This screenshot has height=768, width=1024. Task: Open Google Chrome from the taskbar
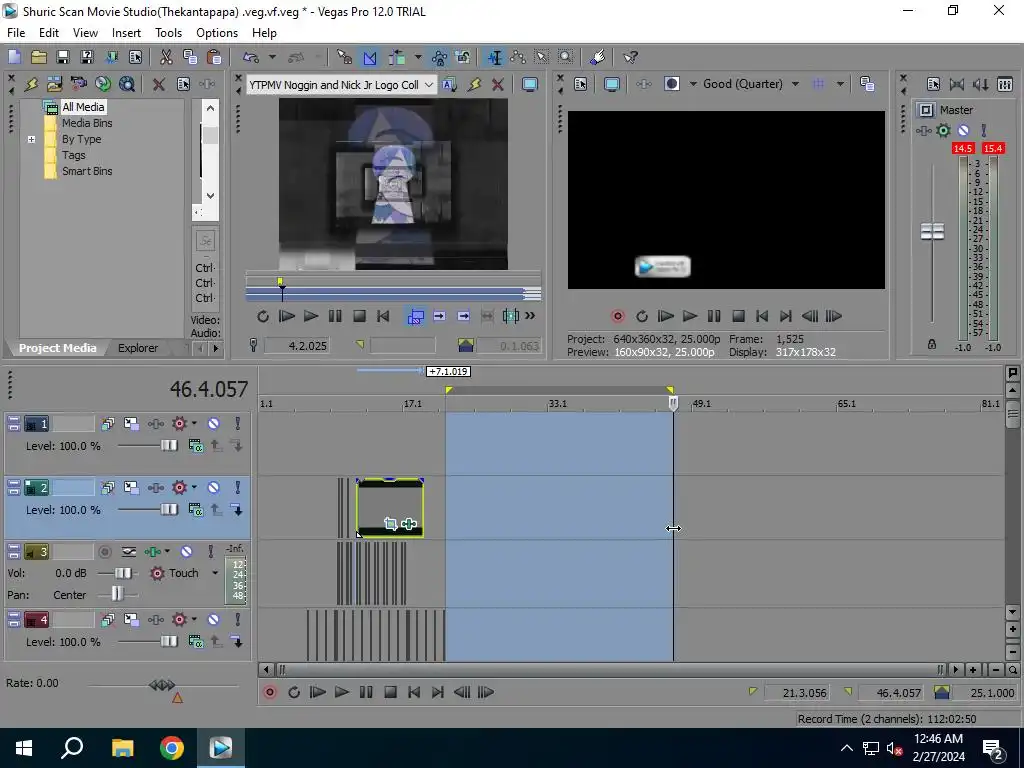pos(172,748)
